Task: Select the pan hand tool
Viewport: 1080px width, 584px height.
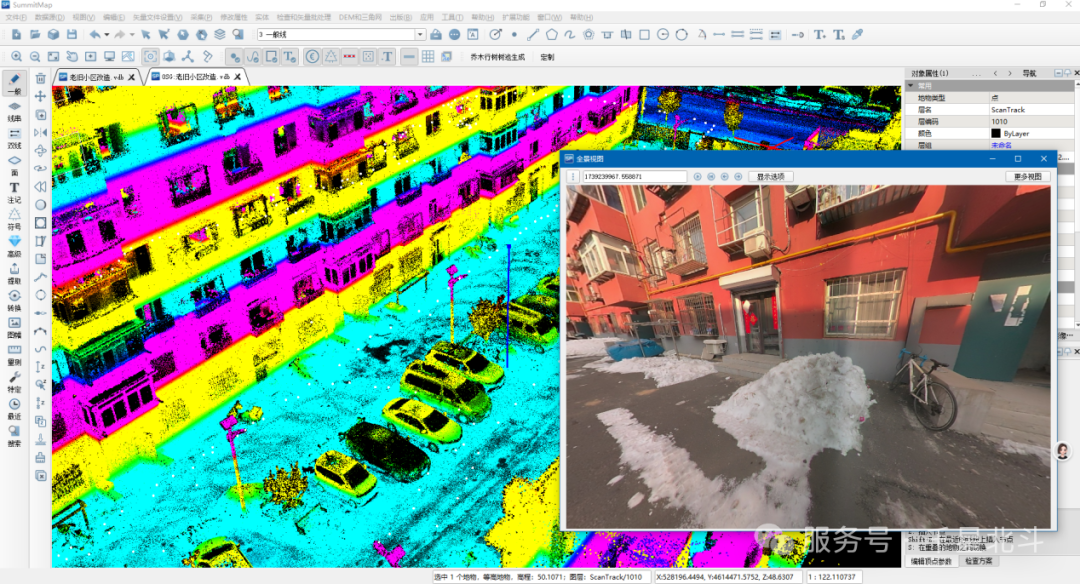Action: click(x=72, y=56)
